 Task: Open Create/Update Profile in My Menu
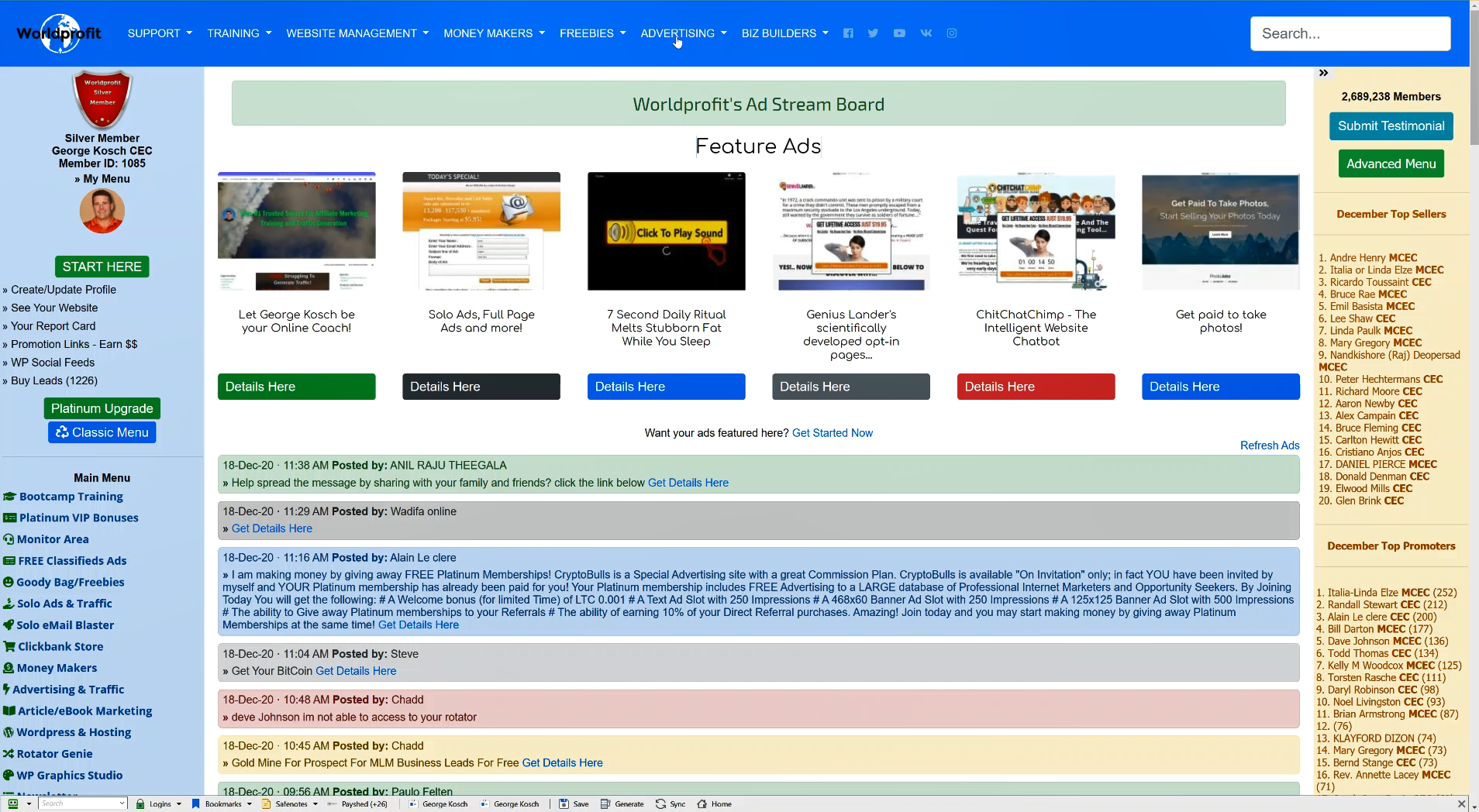click(64, 290)
